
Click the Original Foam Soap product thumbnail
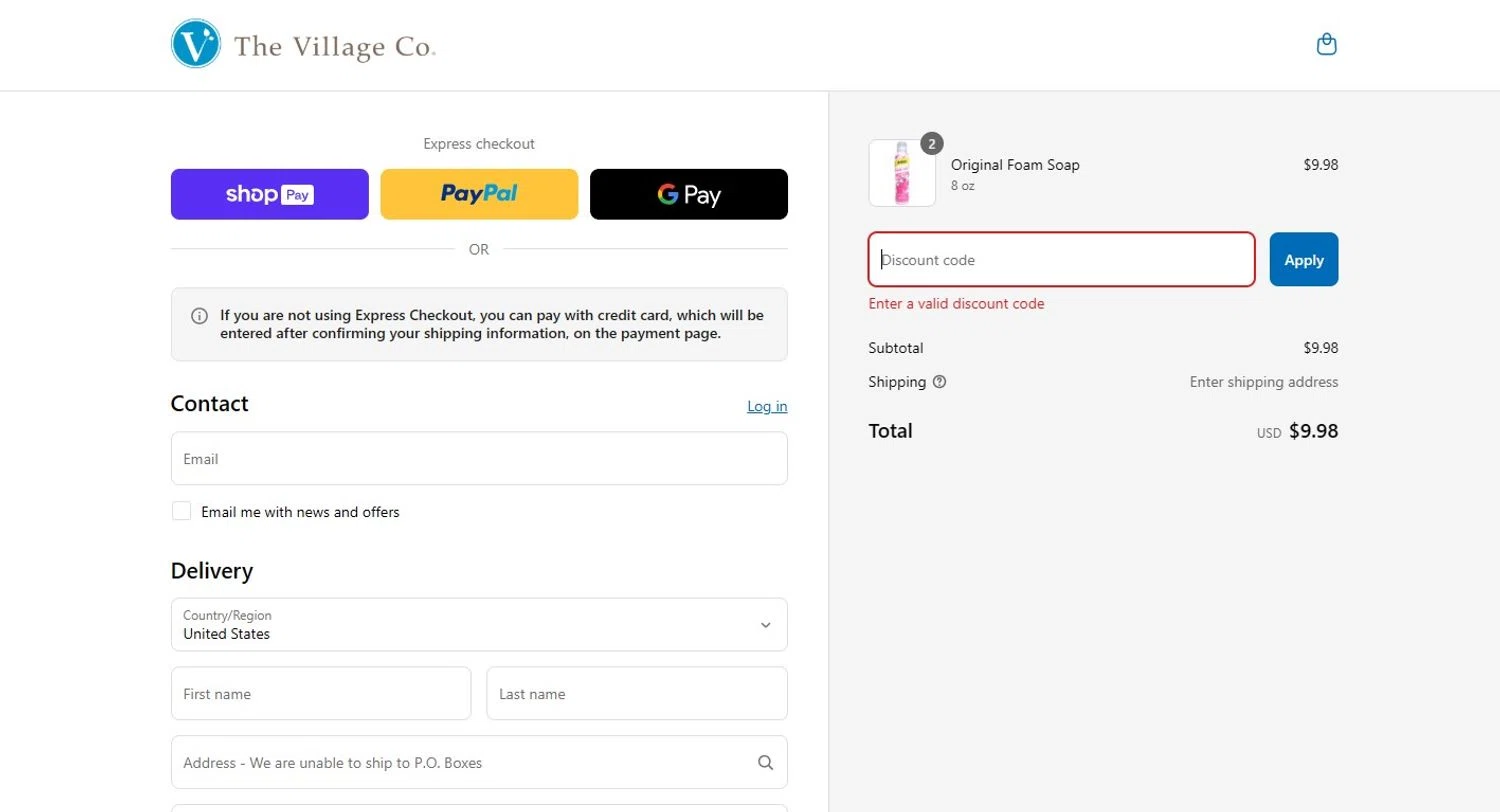902,173
